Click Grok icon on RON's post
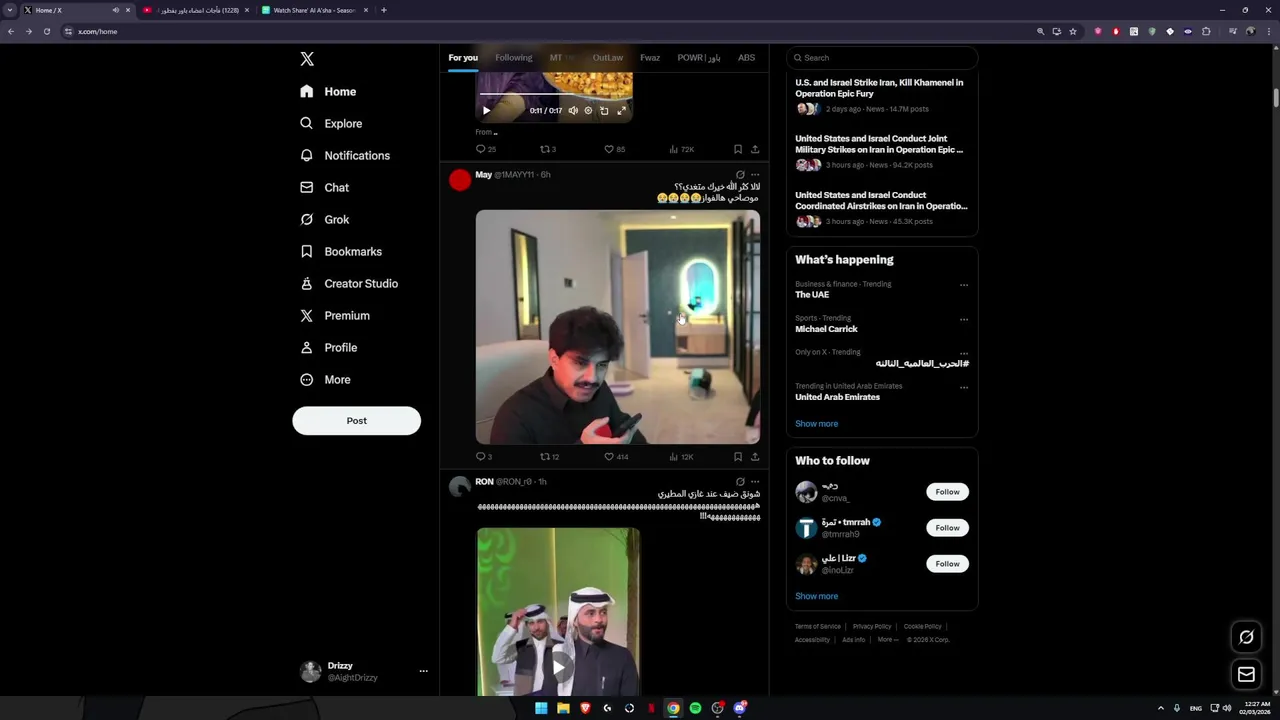 pos(740,482)
